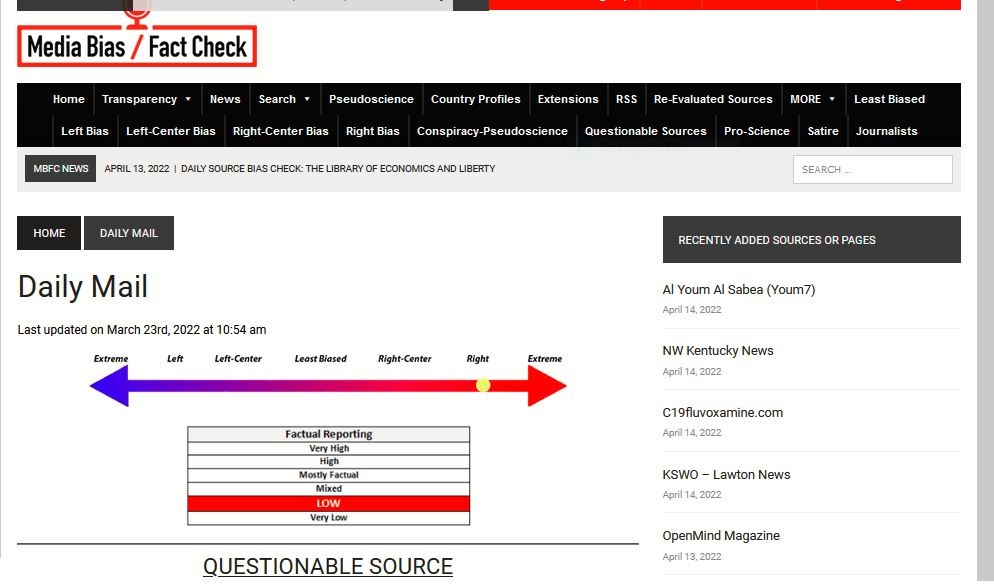Open the Satire category
Image resolution: width=994 pixels, height=585 pixels.
(823, 131)
